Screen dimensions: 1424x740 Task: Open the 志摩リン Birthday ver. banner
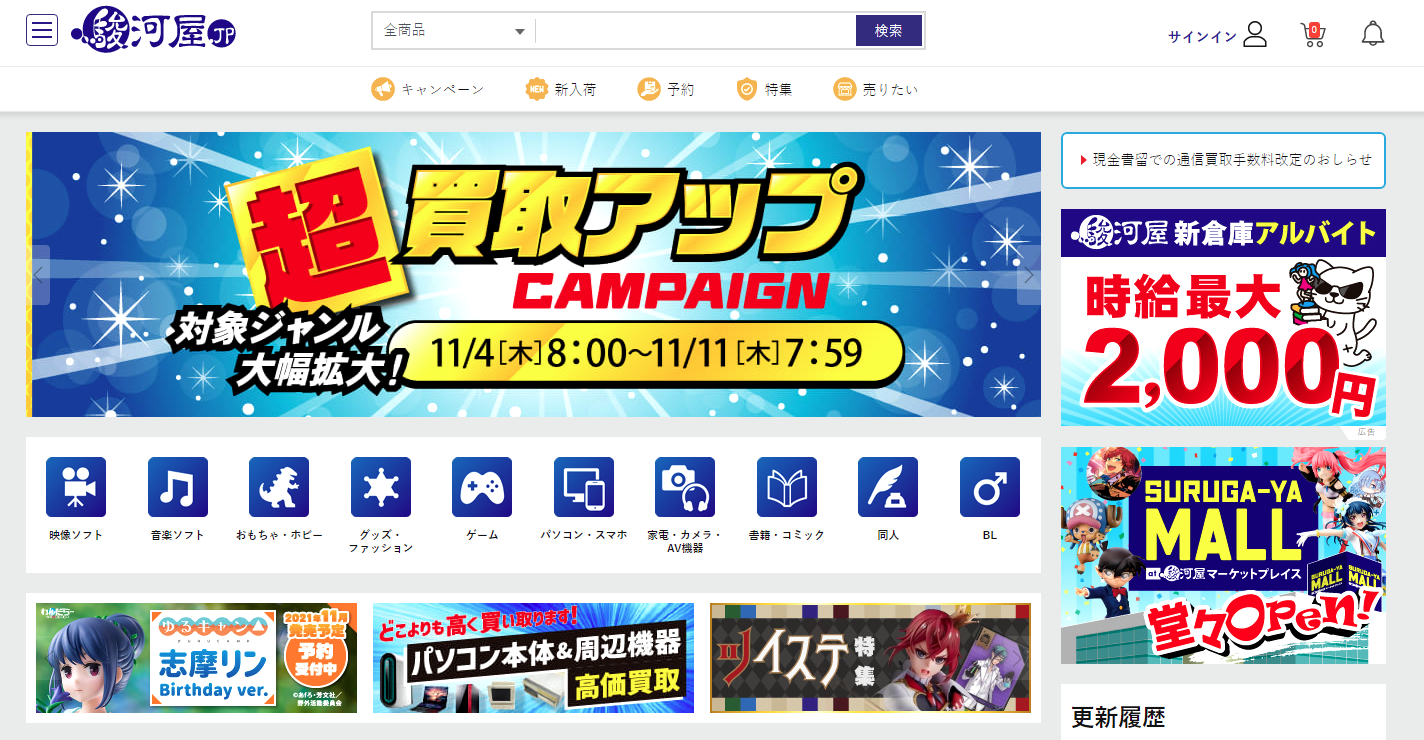click(x=196, y=658)
